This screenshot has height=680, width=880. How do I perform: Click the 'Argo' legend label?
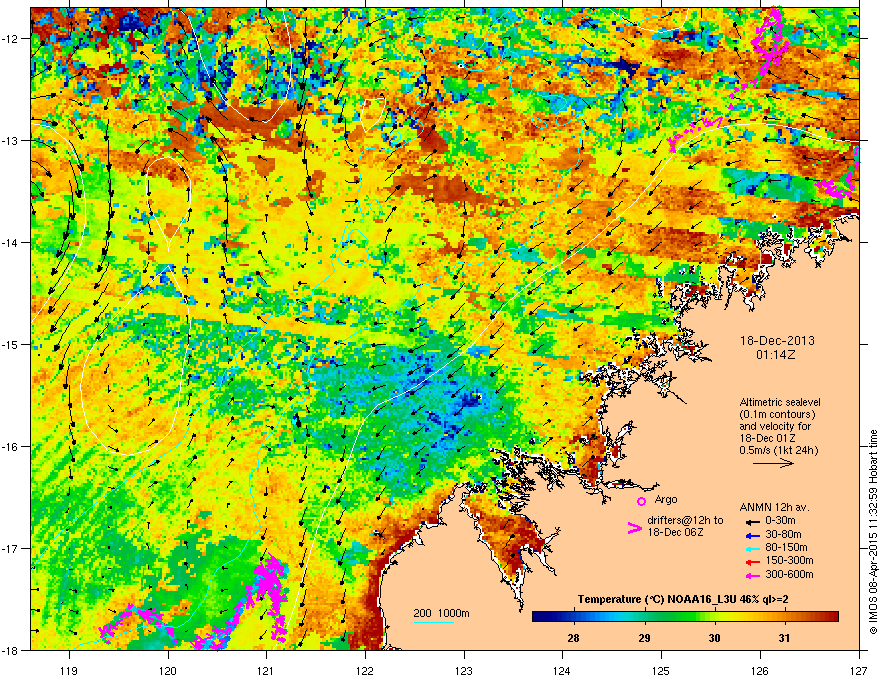666,499
